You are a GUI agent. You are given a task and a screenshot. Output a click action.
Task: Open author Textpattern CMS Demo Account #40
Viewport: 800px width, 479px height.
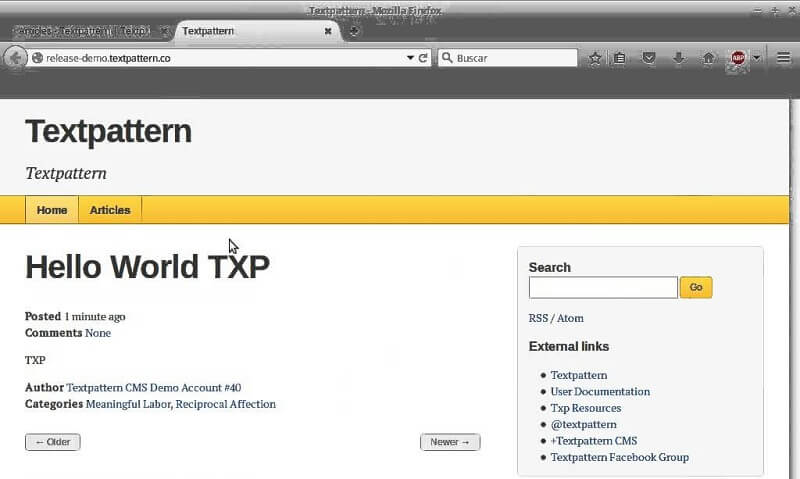pyautogui.click(x=154, y=388)
